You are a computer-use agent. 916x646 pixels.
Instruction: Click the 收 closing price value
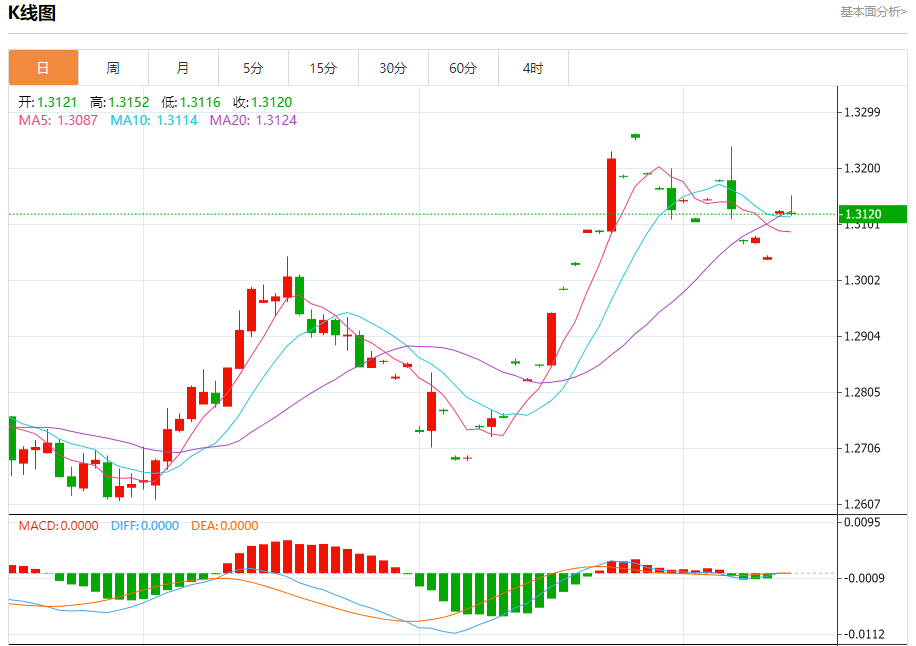pyautogui.click(x=263, y=102)
